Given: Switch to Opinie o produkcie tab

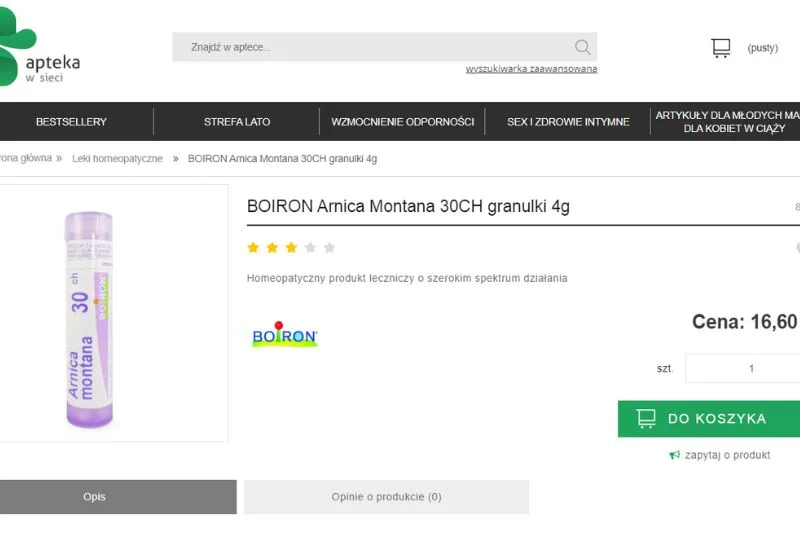Looking at the screenshot, I should 386,497.
